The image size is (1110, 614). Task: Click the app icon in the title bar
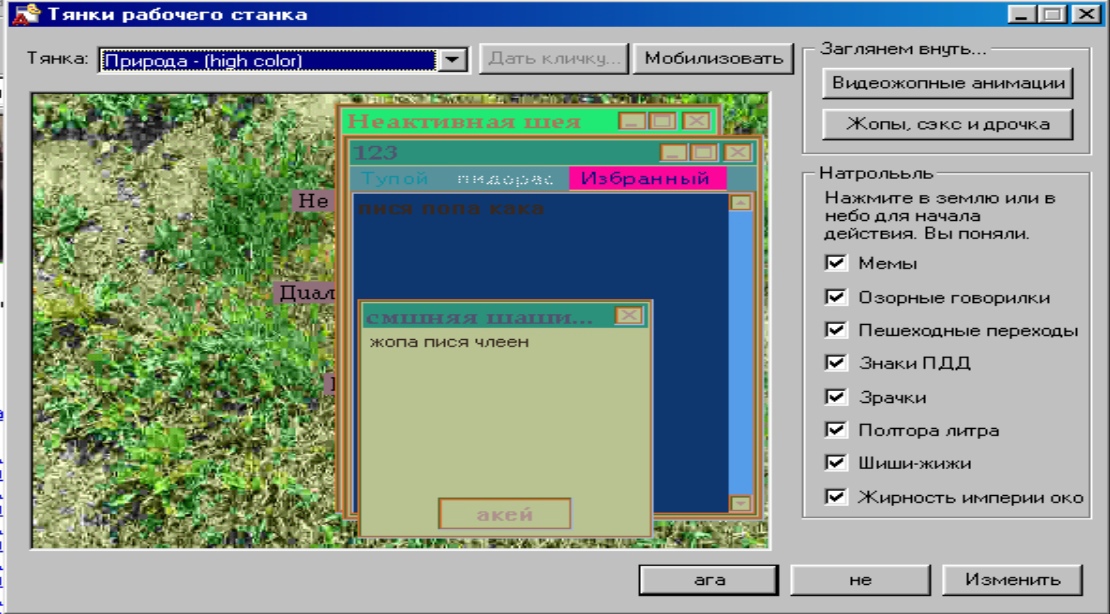tap(26, 13)
